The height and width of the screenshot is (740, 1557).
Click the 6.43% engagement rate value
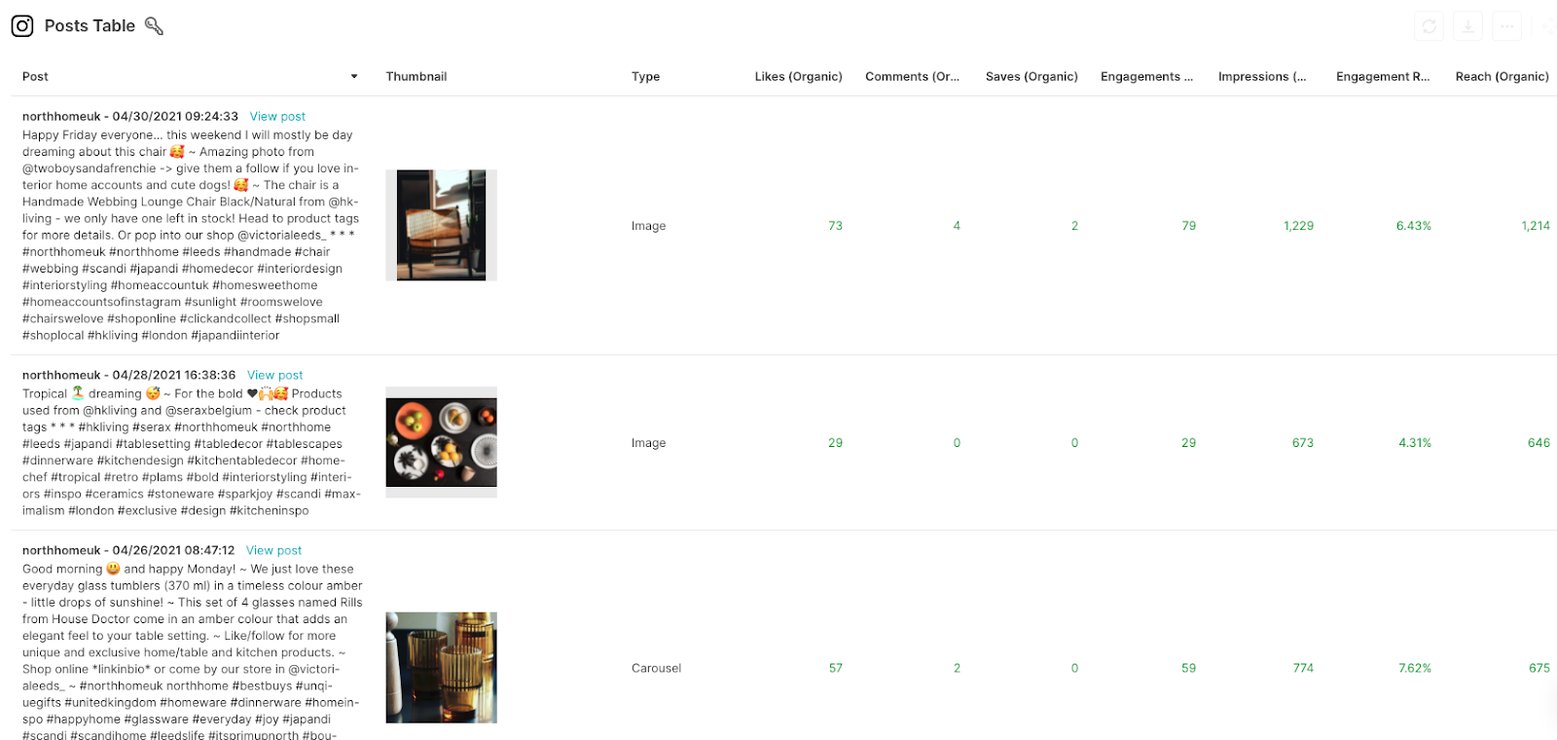(x=1412, y=225)
